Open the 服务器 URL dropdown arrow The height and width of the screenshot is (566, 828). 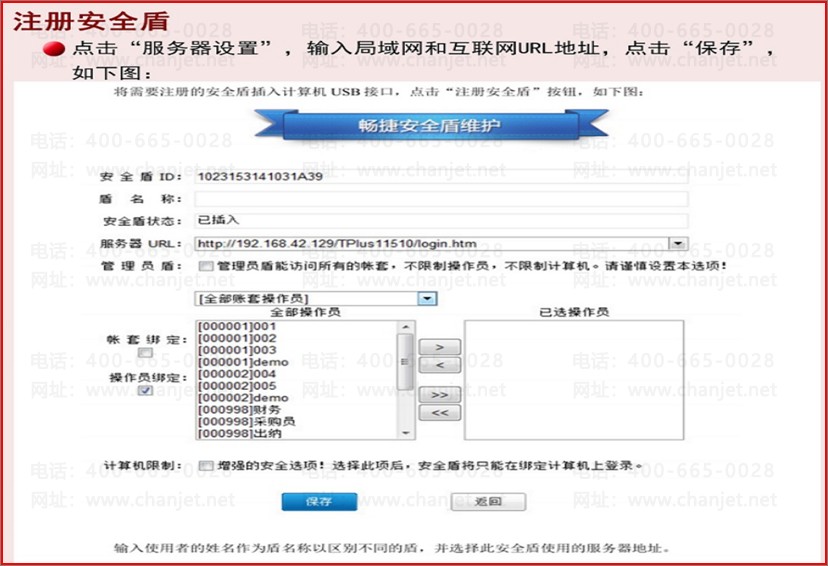(x=678, y=243)
